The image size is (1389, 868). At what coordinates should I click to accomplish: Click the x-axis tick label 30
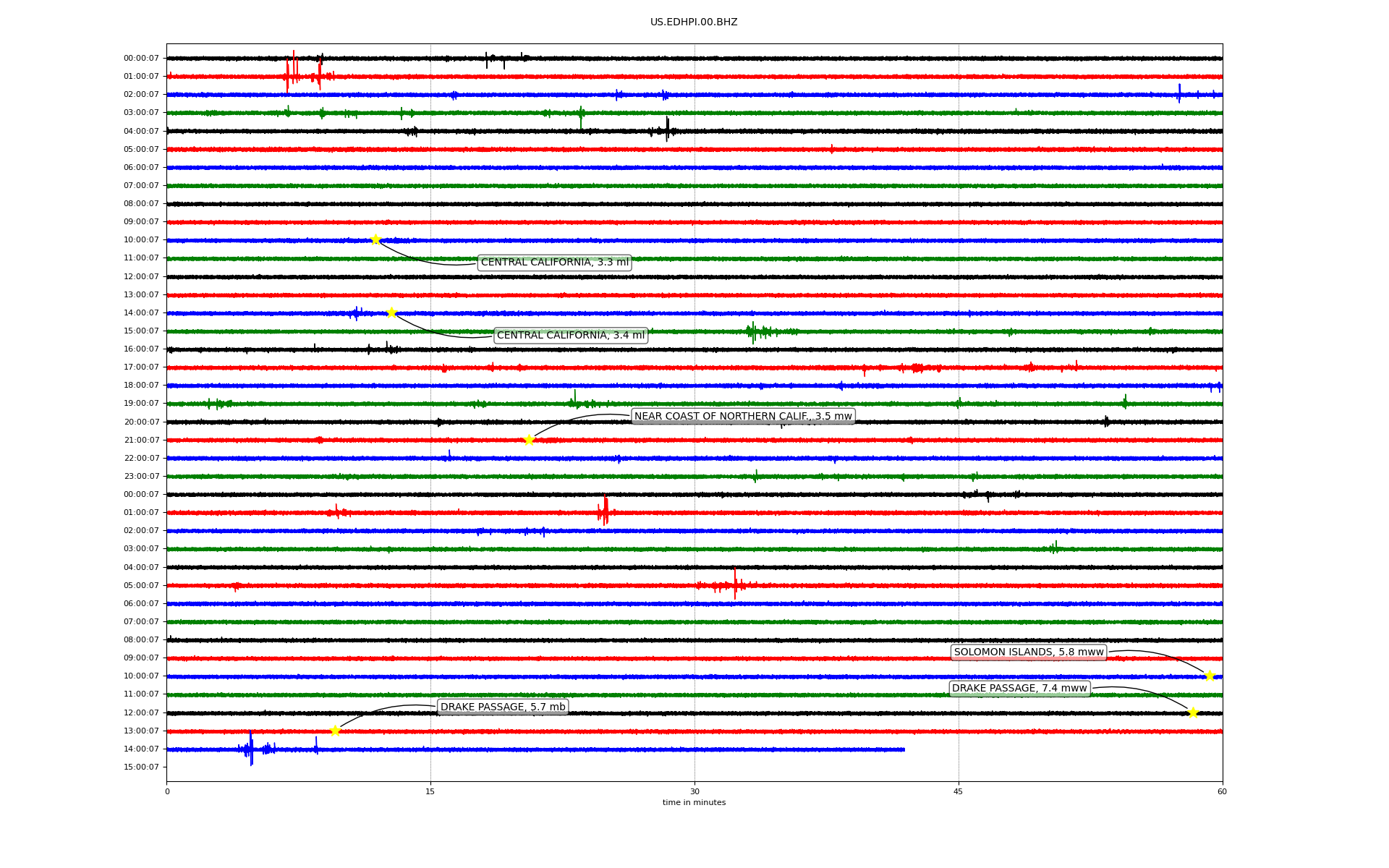point(694,791)
